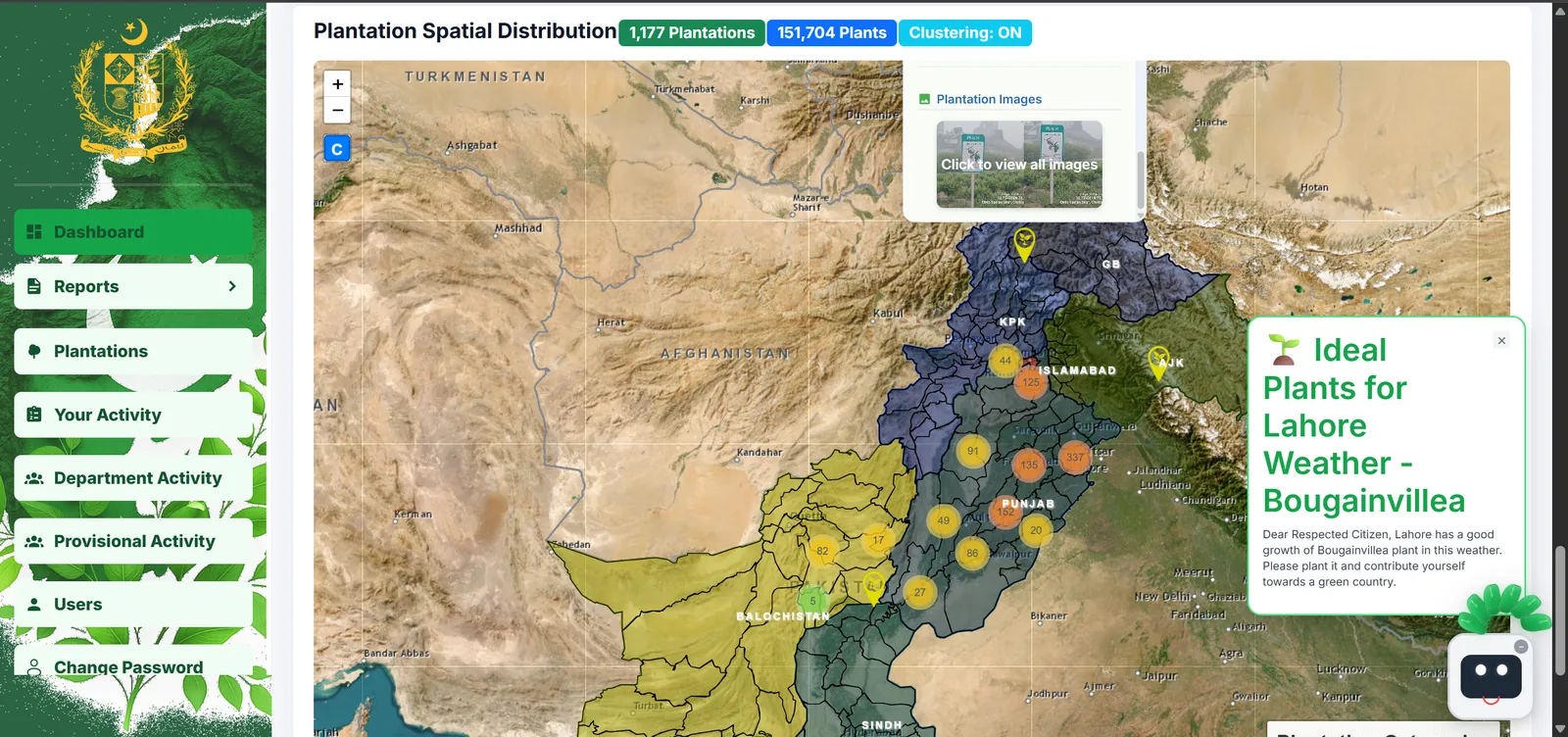This screenshot has width=1568, height=737.
Task: Open Department Activity page
Action: pyautogui.click(x=133, y=478)
